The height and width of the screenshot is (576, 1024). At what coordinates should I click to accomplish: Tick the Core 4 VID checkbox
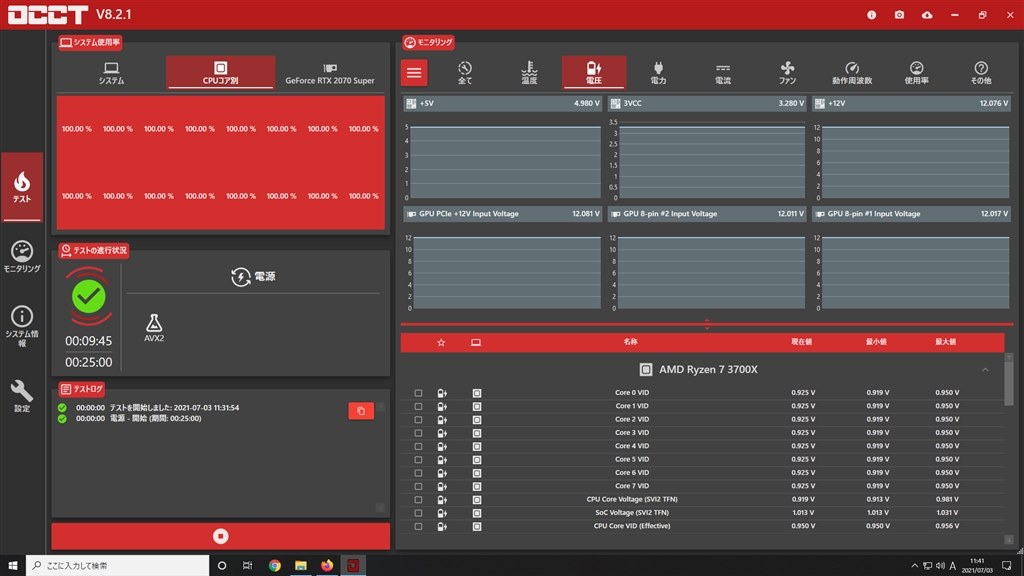click(x=418, y=447)
